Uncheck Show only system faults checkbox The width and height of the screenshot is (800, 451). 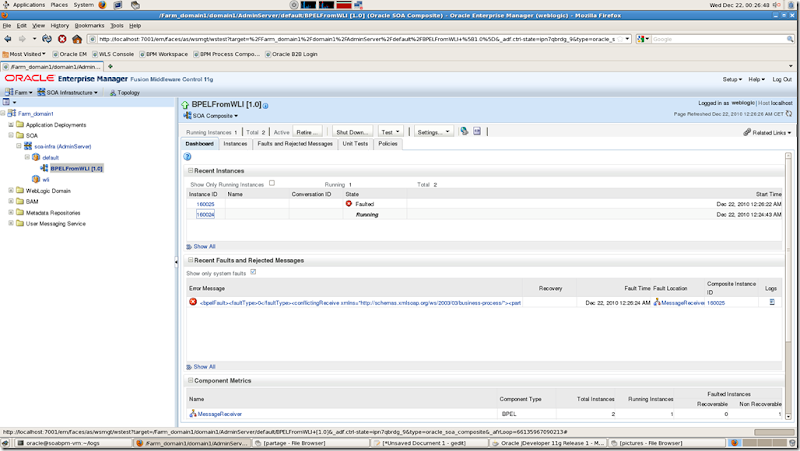tap(253, 272)
